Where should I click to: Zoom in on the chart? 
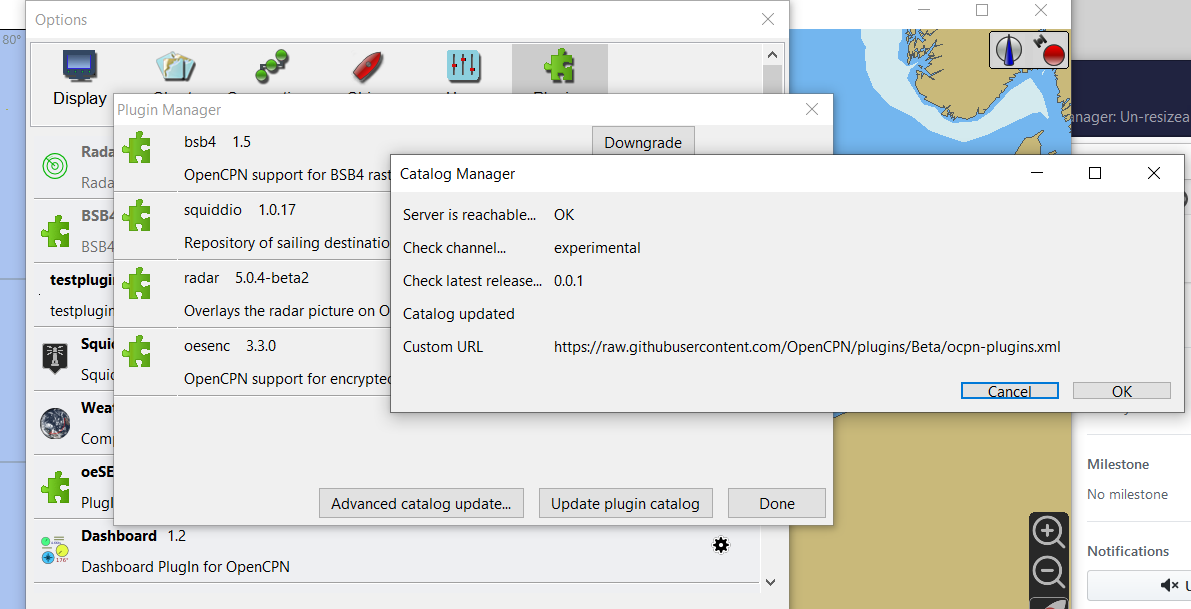click(1048, 532)
